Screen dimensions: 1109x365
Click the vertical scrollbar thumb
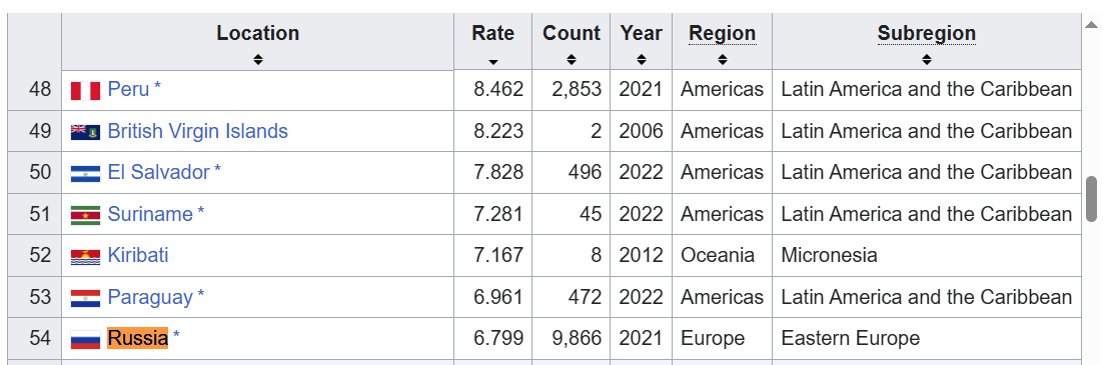pos(1092,199)
